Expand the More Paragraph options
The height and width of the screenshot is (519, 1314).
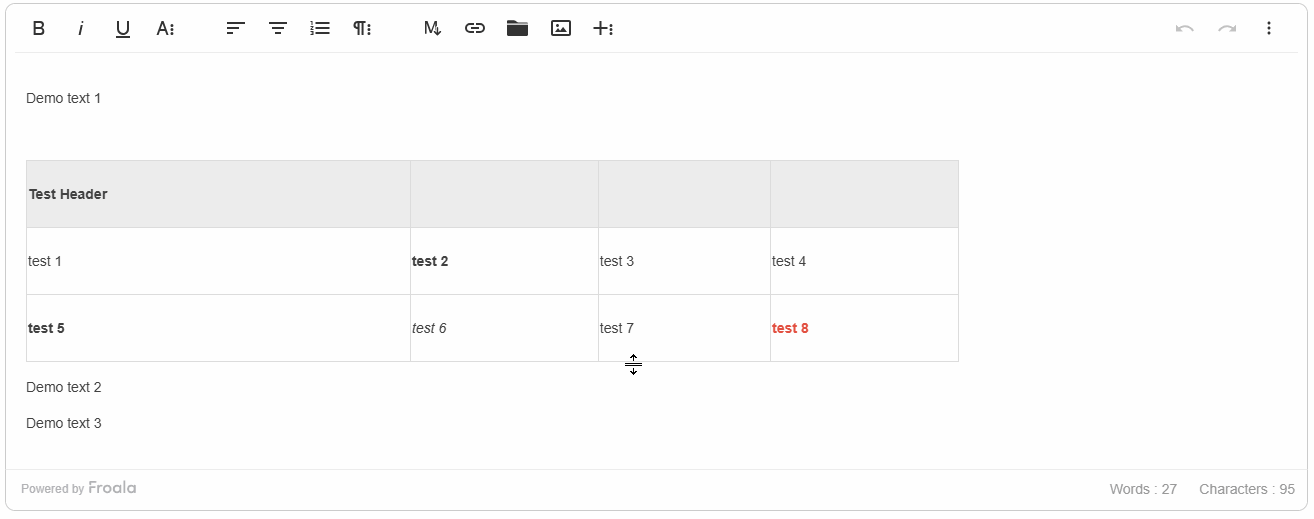pos(362,28)
